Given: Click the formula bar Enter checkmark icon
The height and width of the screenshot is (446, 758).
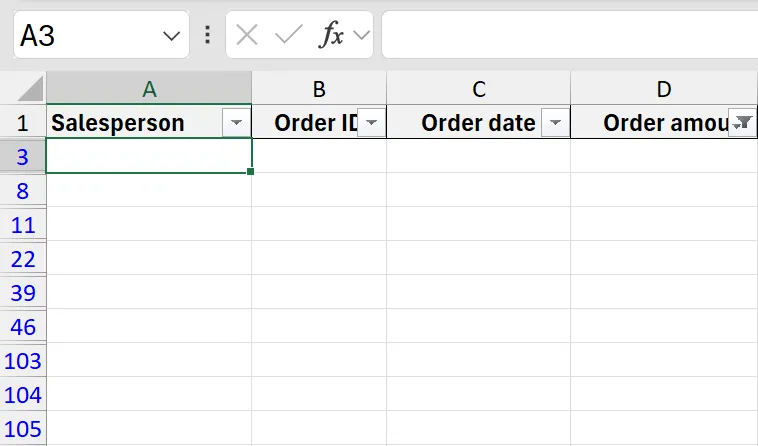Looking at the screenshot, I should point(288,36).
